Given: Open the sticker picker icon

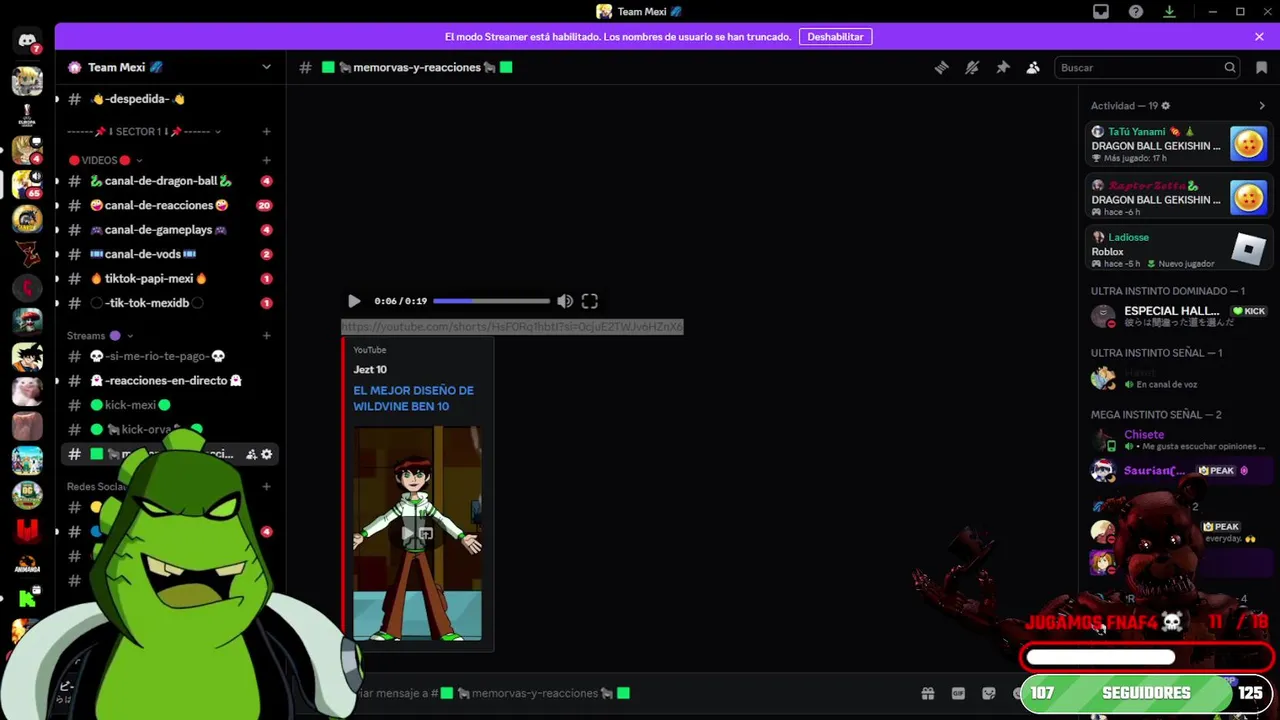Looking at the screenshot, I should click(989, 693).
